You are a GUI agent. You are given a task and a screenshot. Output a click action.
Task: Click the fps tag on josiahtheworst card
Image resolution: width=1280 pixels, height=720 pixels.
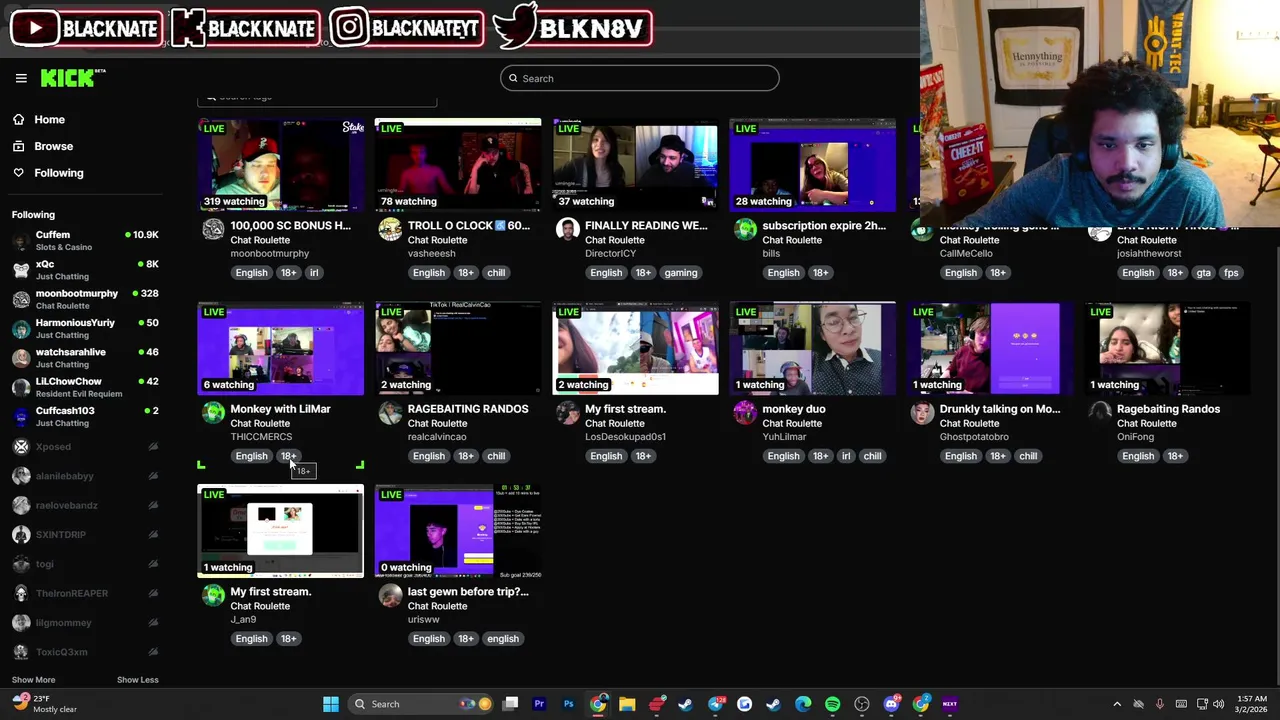tap(1231, 273)
